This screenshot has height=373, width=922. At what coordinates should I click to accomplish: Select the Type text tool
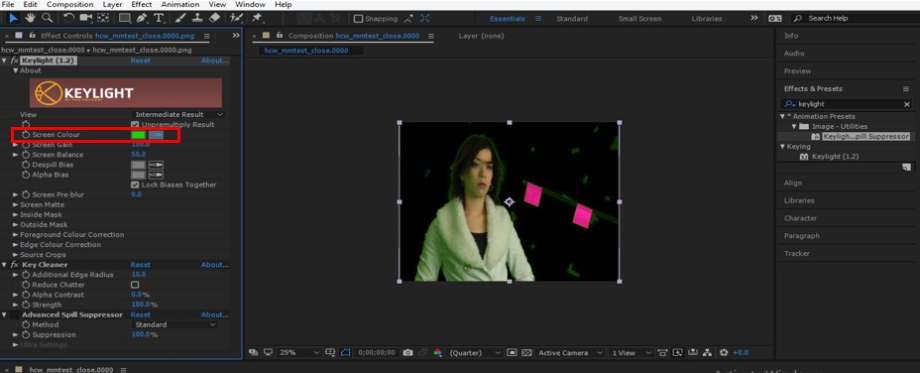[159, 18]
